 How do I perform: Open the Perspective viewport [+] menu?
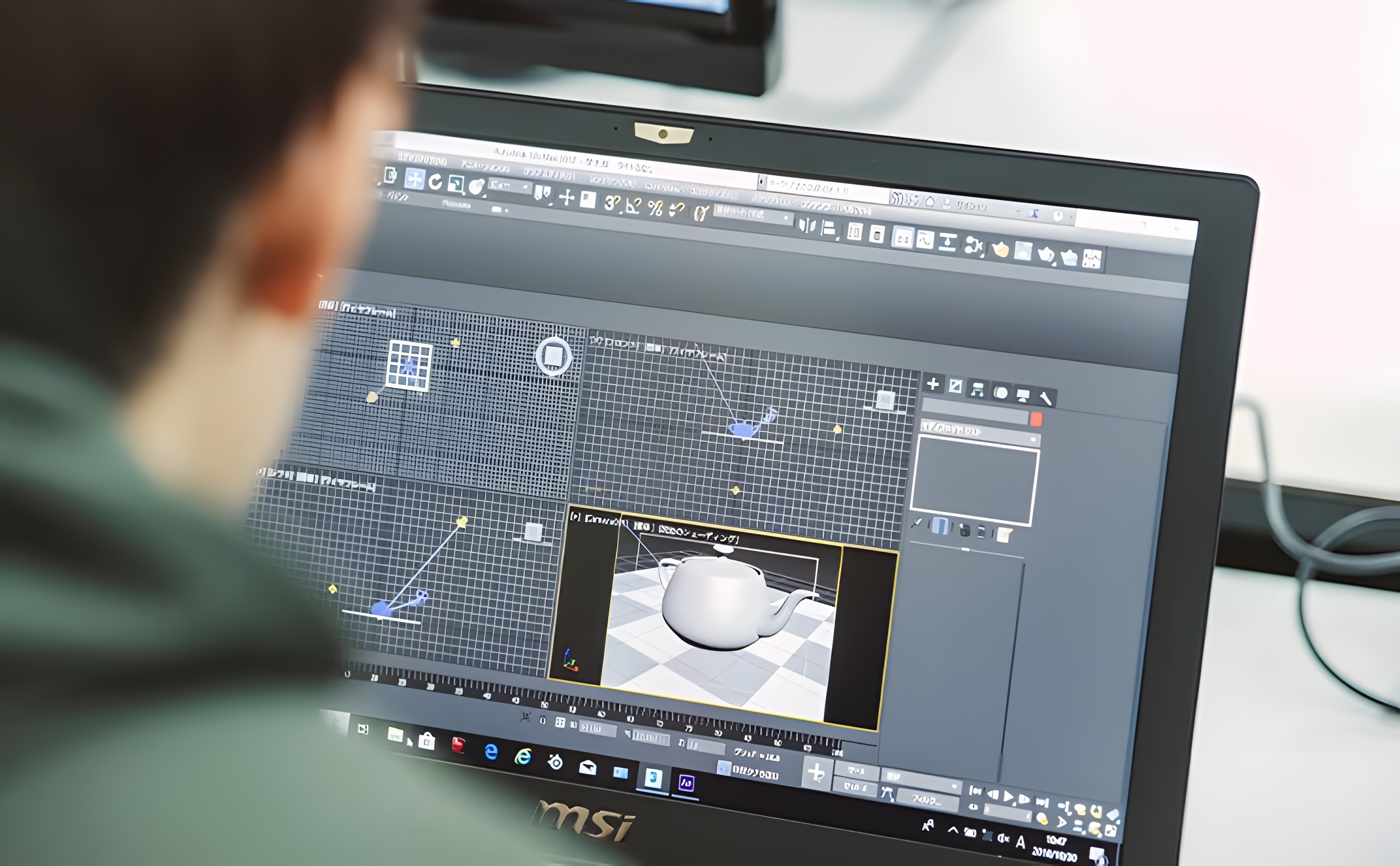click(575, 517)
